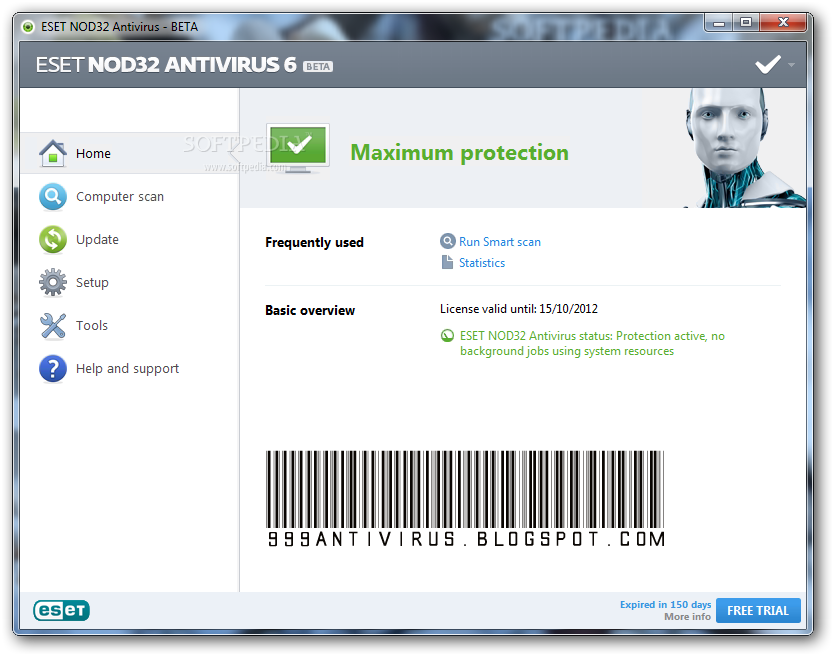834x656 pixels.
Task: Click the ESET NOD32 Antivirus status message
Action: coord(592,343)
